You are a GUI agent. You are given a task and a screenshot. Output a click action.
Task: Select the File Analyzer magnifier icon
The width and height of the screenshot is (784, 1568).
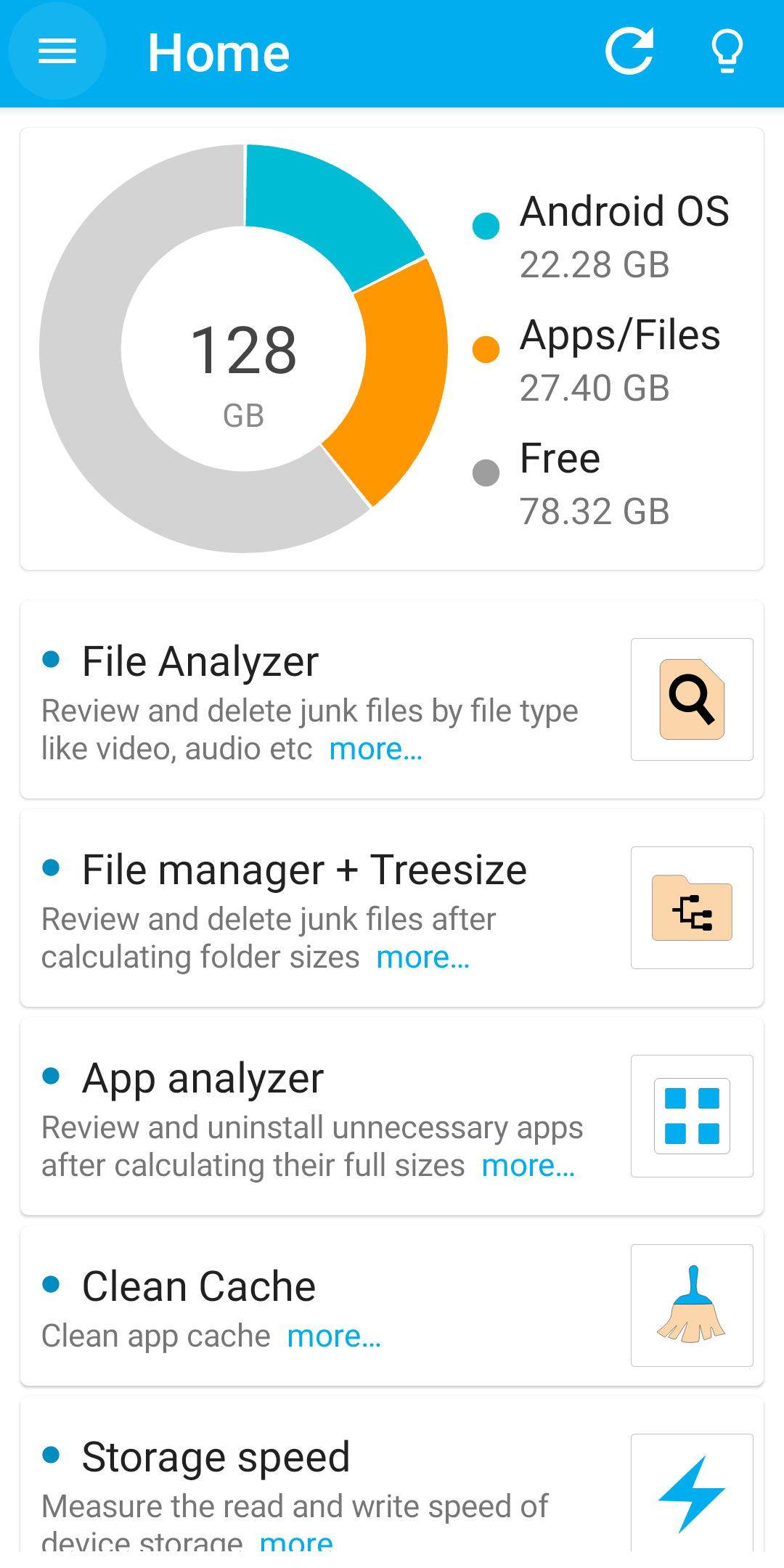coord(691,698)
